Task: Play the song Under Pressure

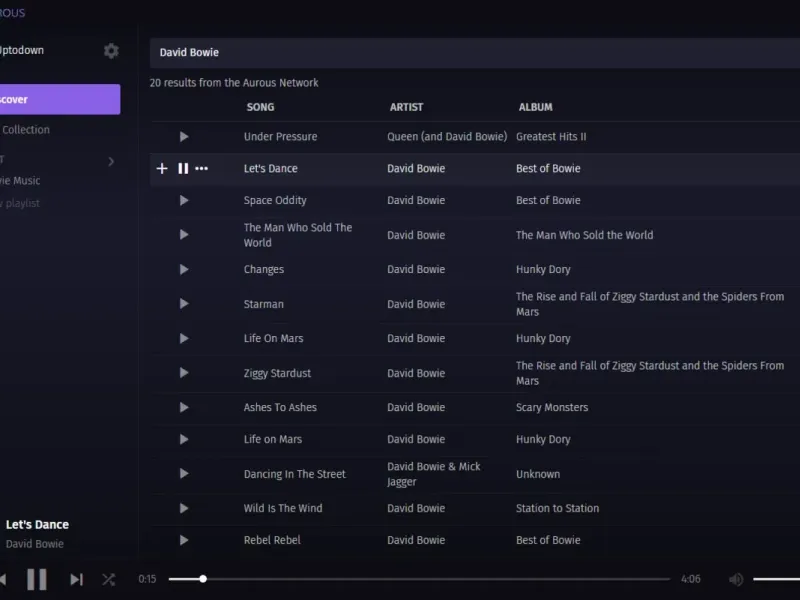Action: pyautogui.click(x=184, y=136)
